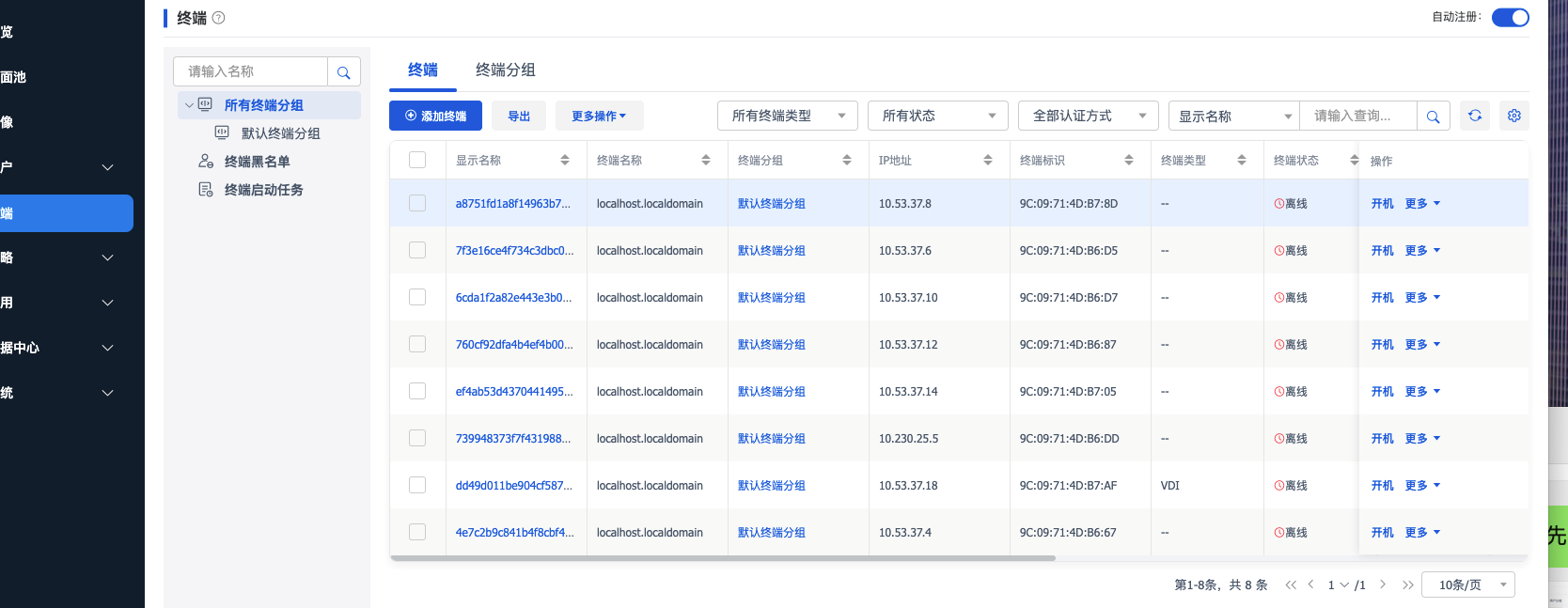The width and height of the screenshot is (1568, 608).
Task: Go to next page arrow in pagination
Action: 1382,585
